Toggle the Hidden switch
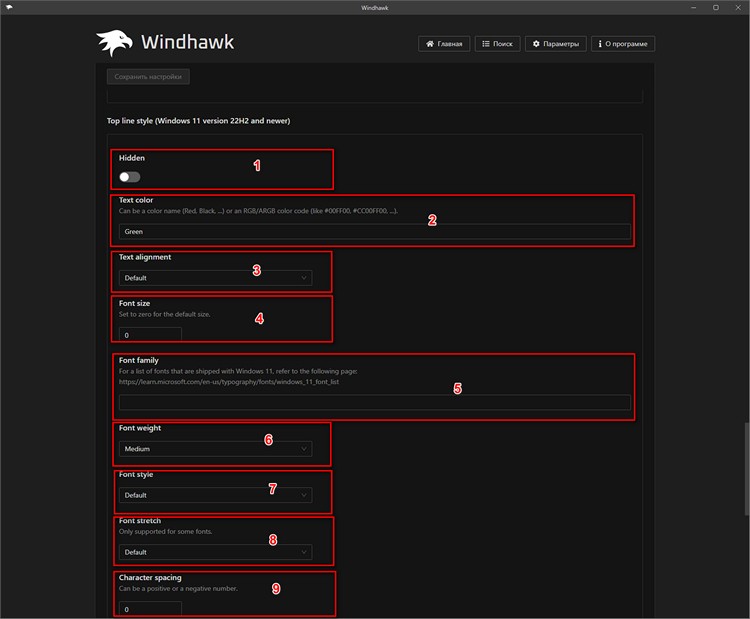 [130, 177]
